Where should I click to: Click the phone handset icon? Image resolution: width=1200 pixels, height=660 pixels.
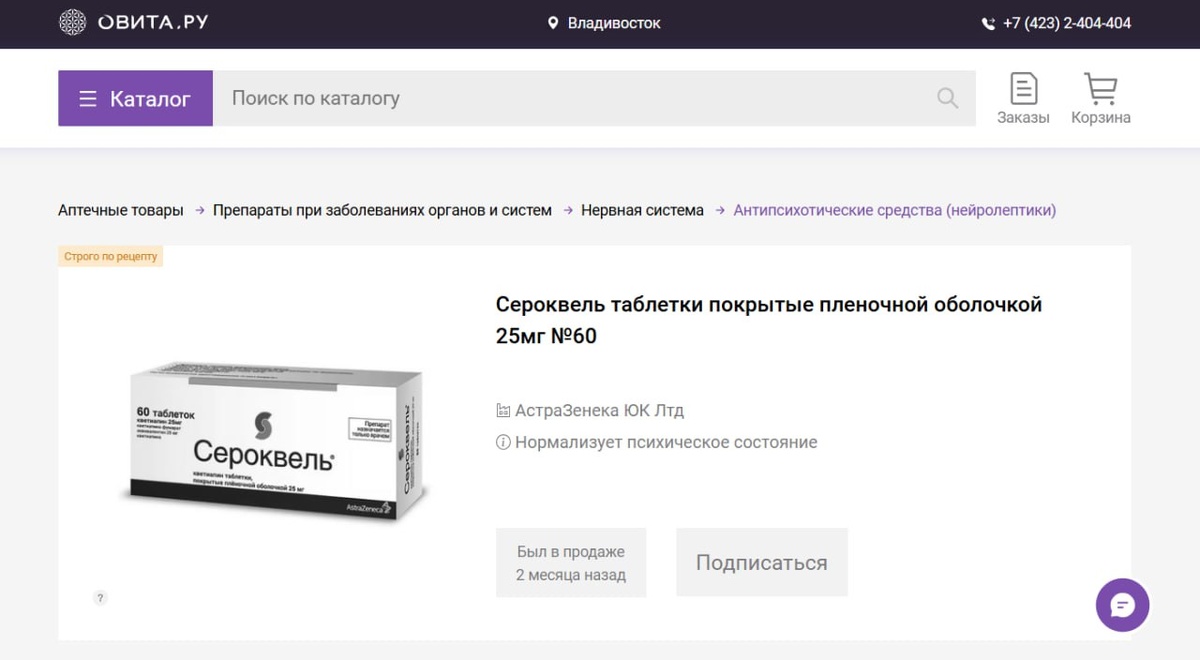[x=988, y=23]
